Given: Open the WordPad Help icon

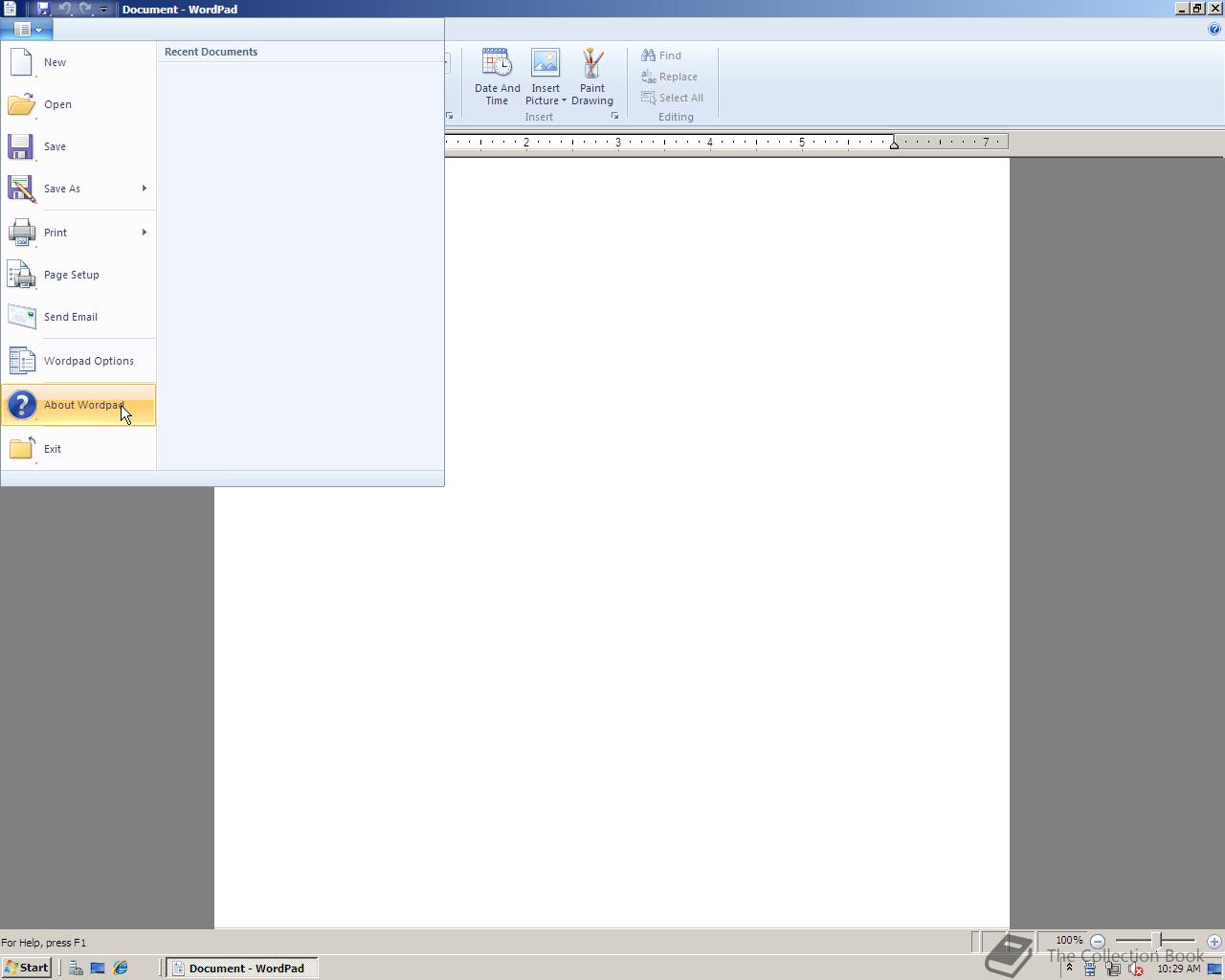Looking at the screenshot, I should [1214, 30].
